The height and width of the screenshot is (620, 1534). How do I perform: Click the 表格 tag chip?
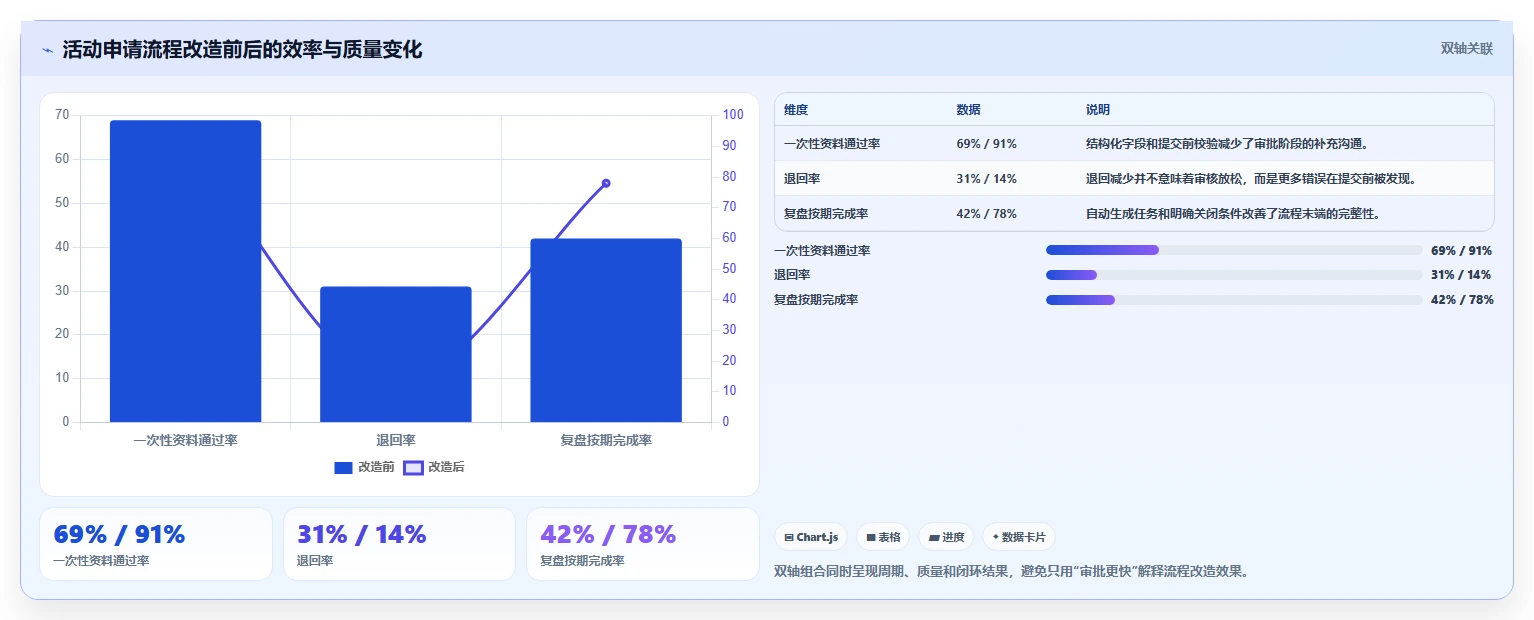point(883,537)
